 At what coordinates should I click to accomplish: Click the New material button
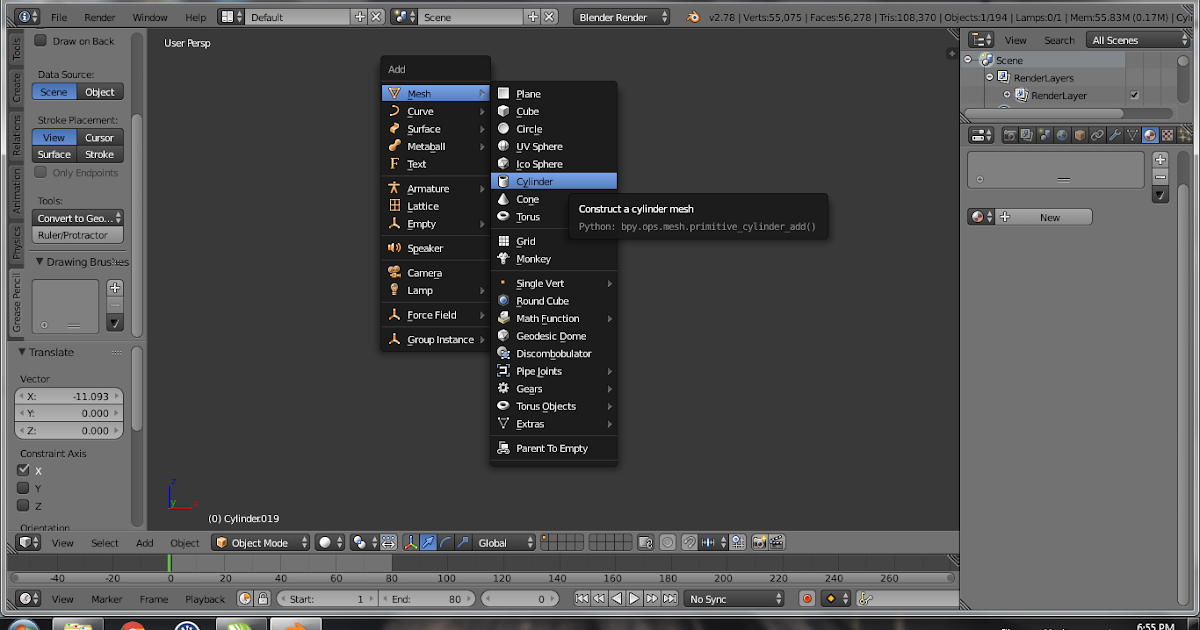tap(1042, 217)
